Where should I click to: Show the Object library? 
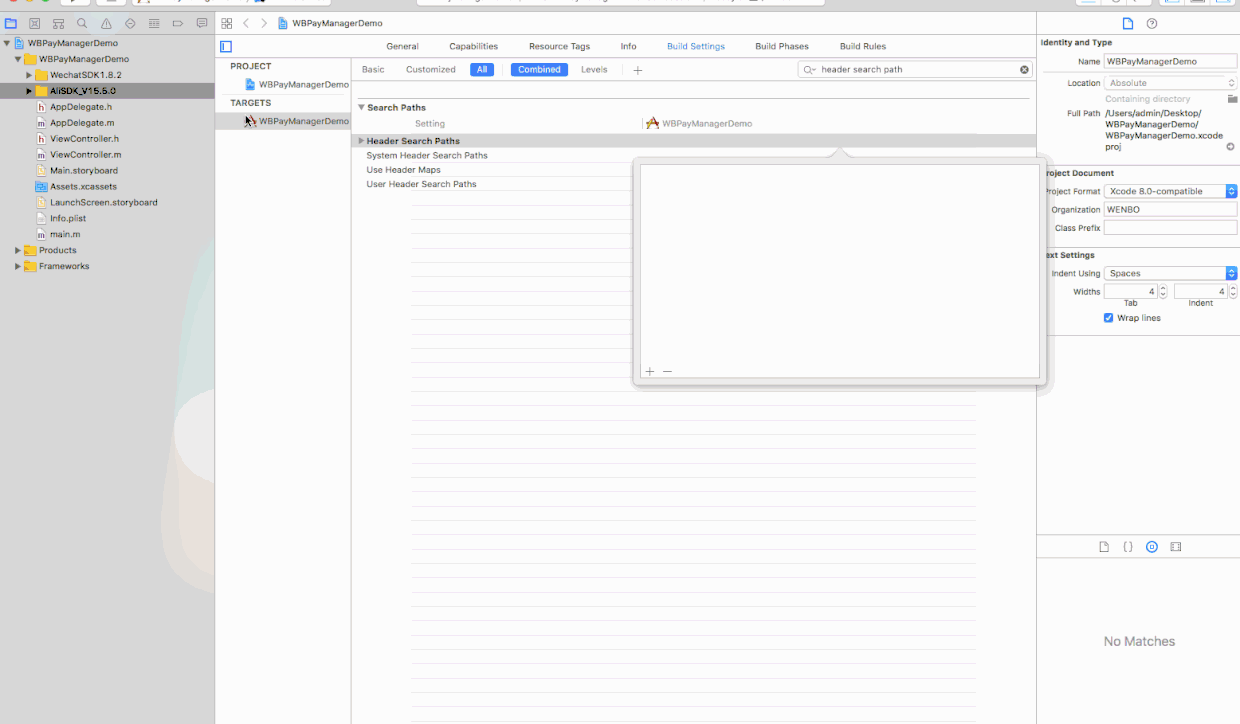(x=1152, y=547)
